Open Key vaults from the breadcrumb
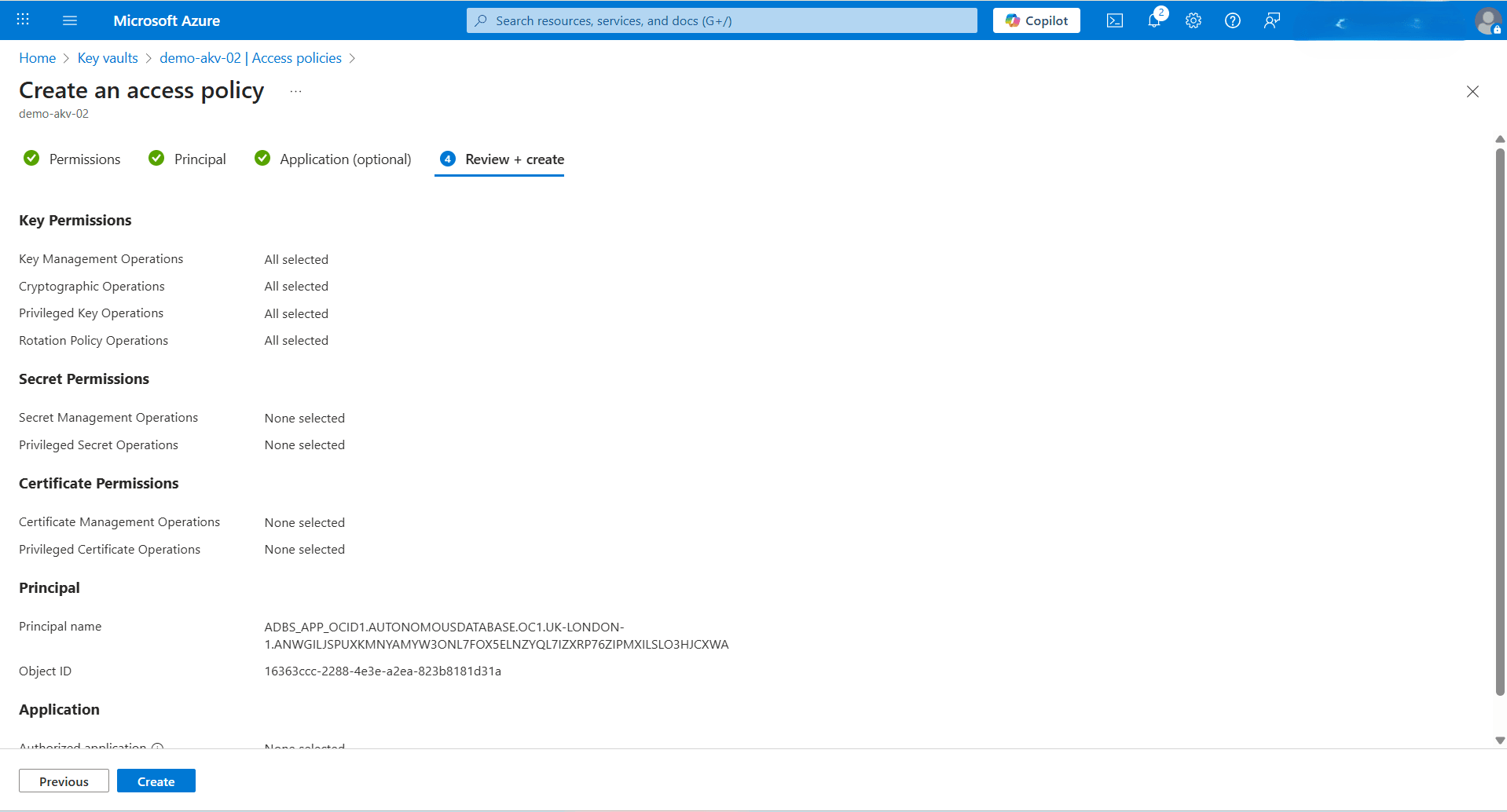This screenshot has width=1507, height=812. [x=108, y=57]
